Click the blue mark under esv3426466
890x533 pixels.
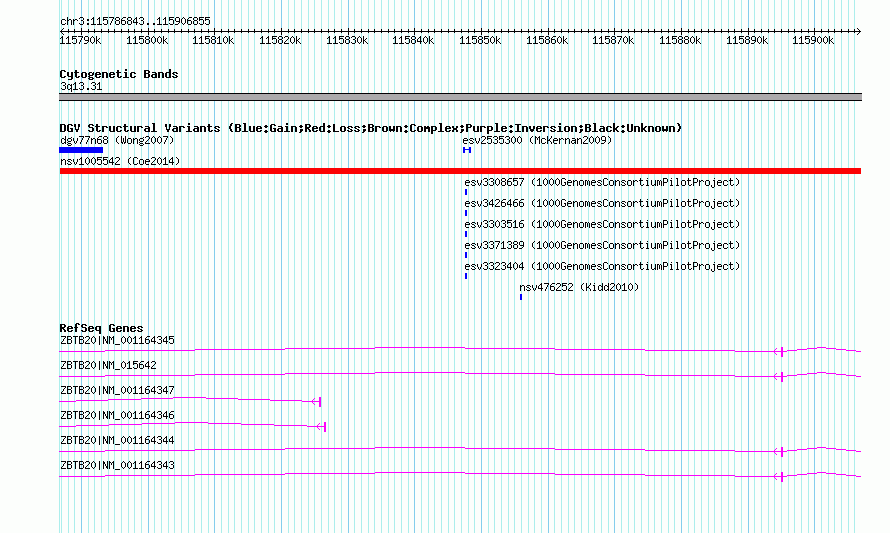[x=466, y=213]
